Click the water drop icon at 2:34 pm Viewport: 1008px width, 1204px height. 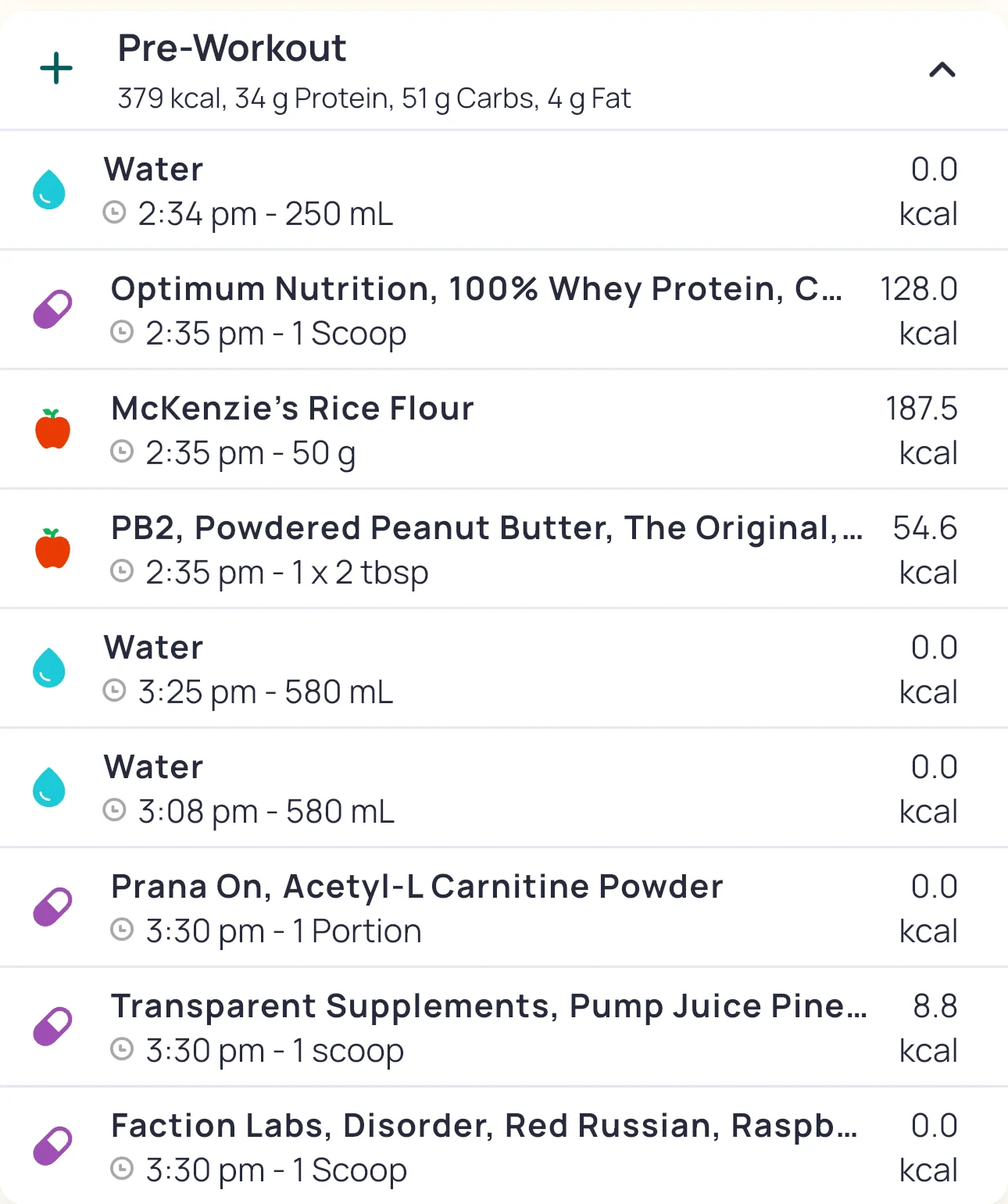click(x=49, y=190)
